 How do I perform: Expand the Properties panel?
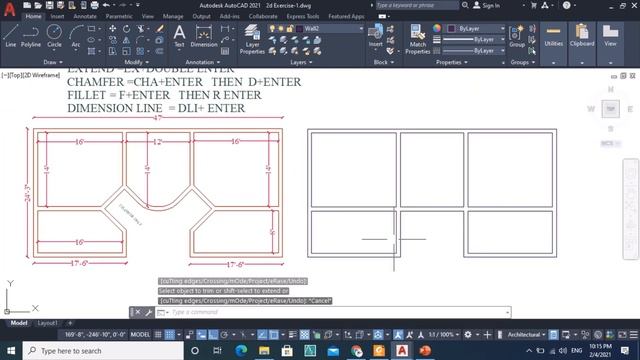click(x=452, y=62)
